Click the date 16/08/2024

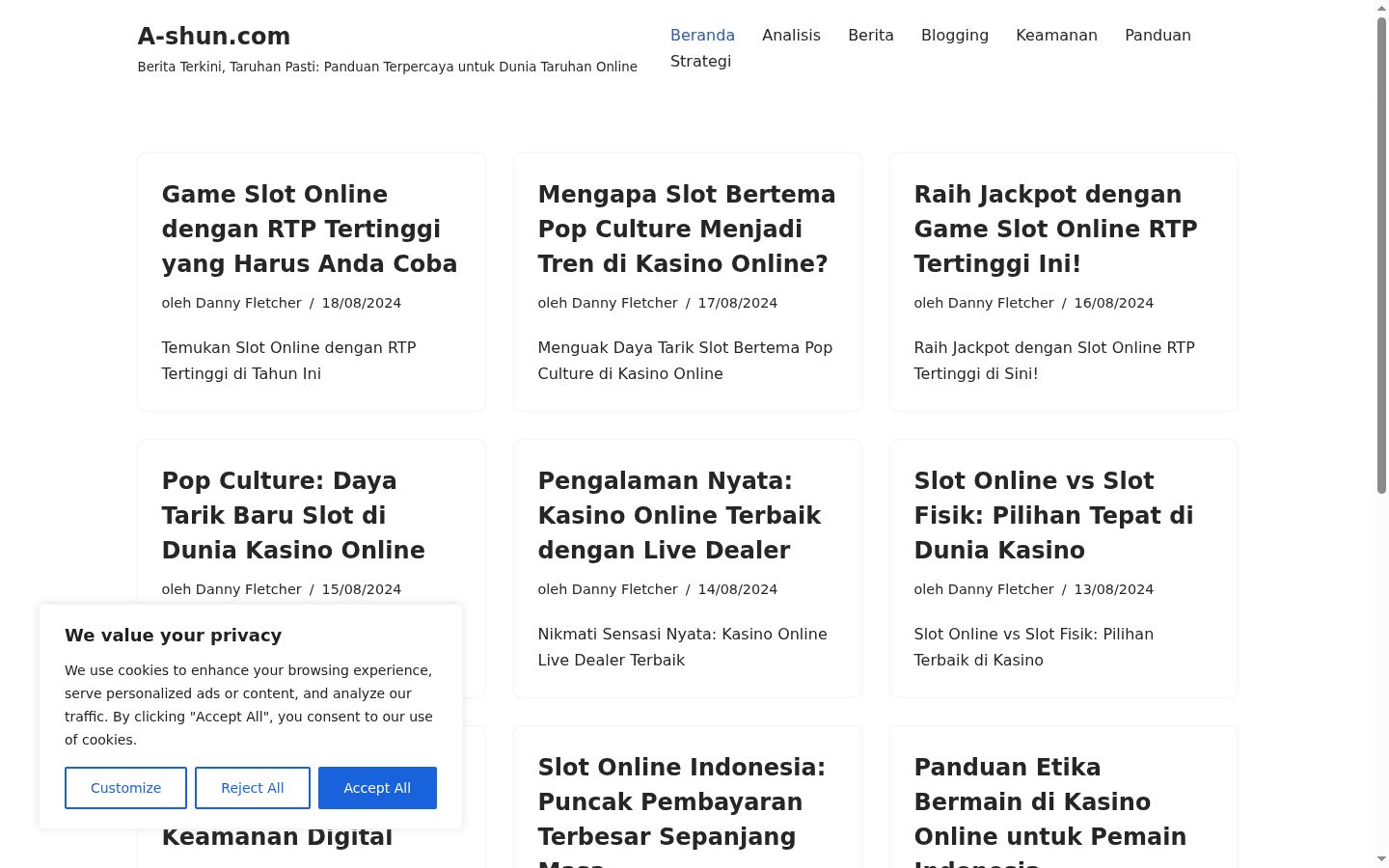(x=1114, y=303)
